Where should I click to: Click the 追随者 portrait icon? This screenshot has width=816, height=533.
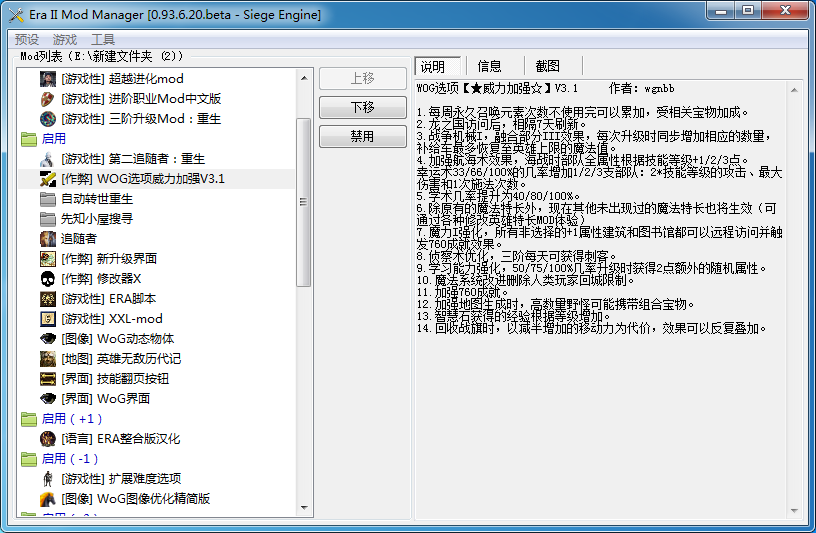[48, 239]
